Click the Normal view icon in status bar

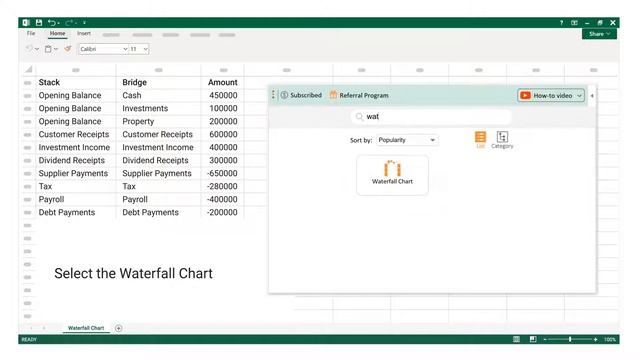[x=516, y=339]
